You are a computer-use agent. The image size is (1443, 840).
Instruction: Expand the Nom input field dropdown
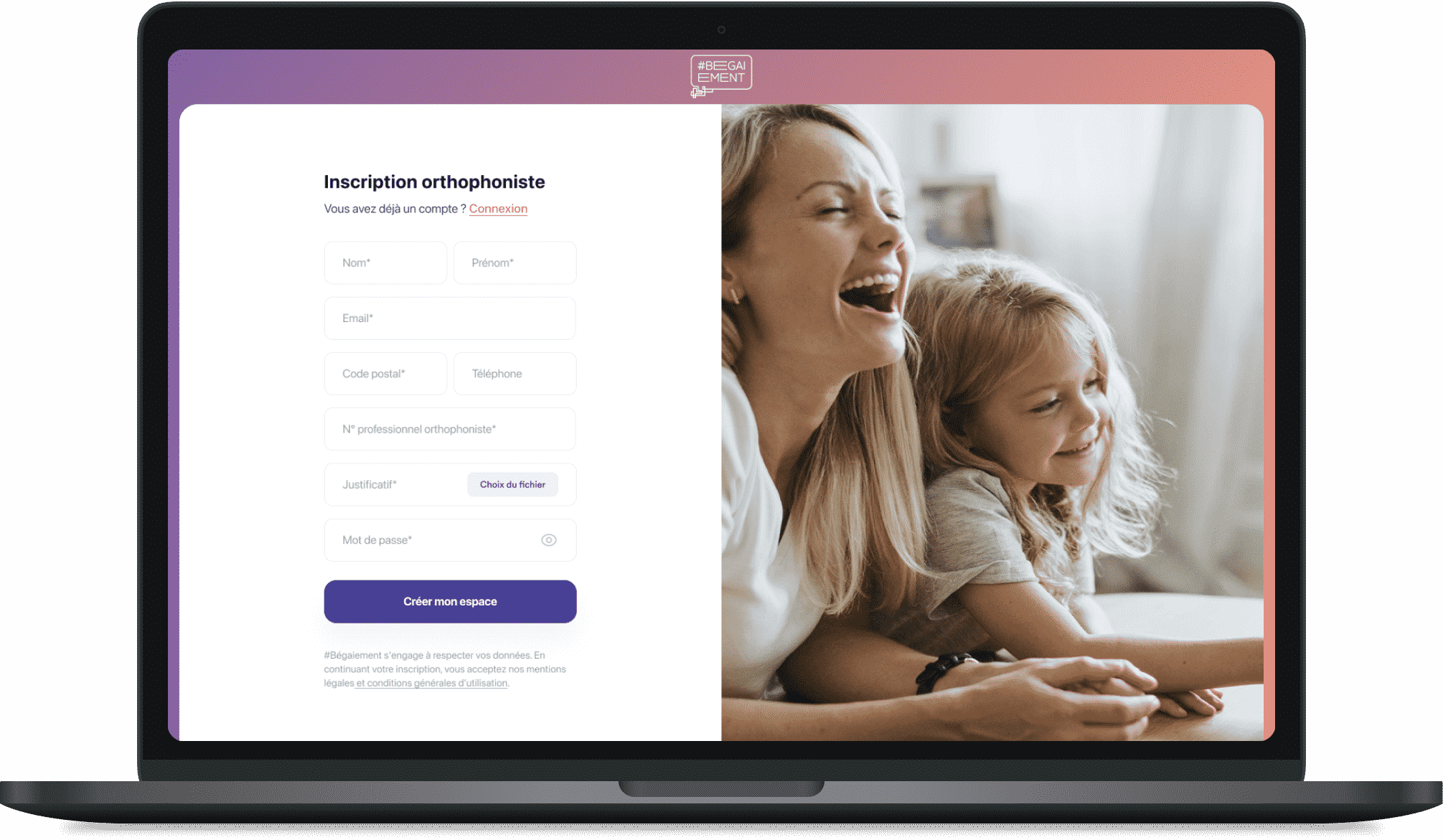pyautogui.click(x=384, y=262)
